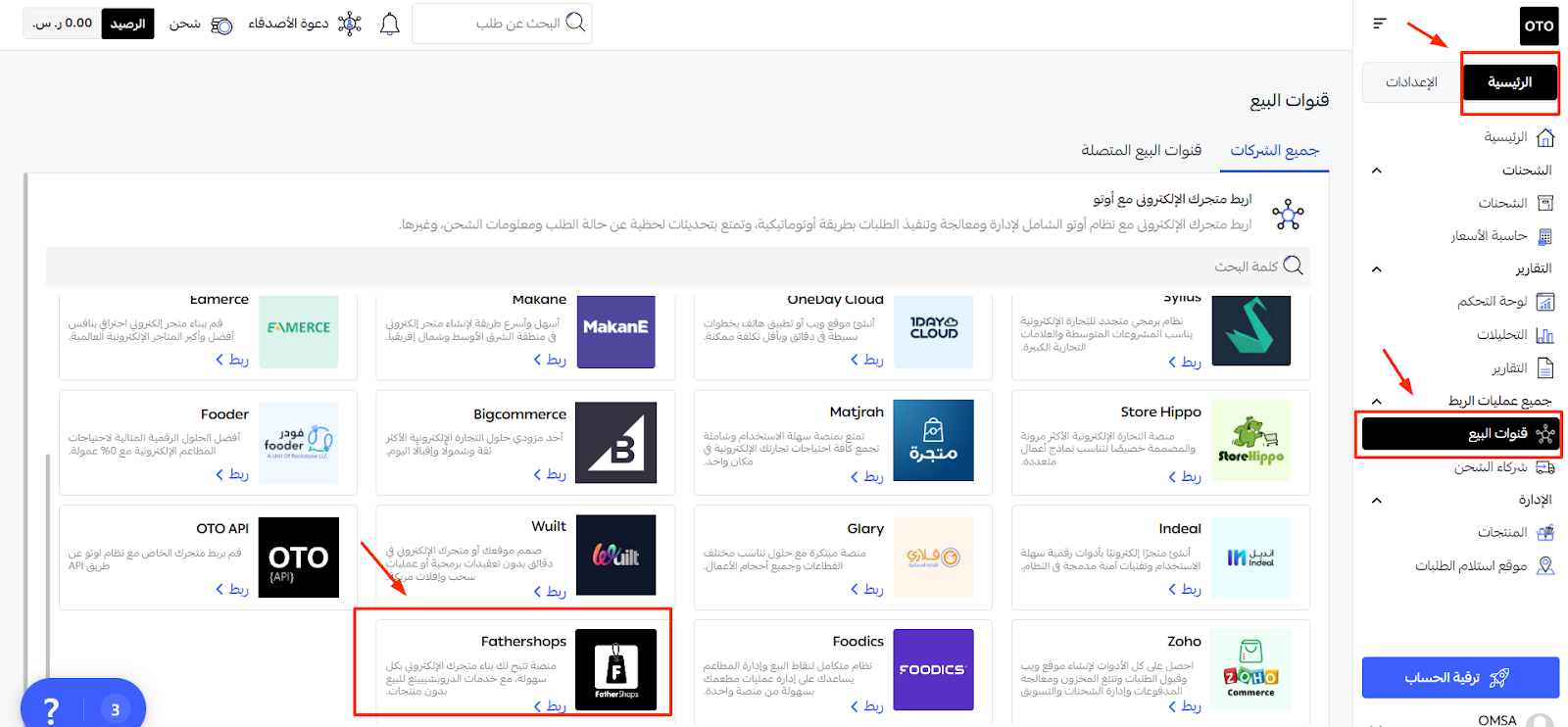Click search magnifier in order search box
Image resolution: width=1568 pixels, height=727 pixels.
point(576,23)
